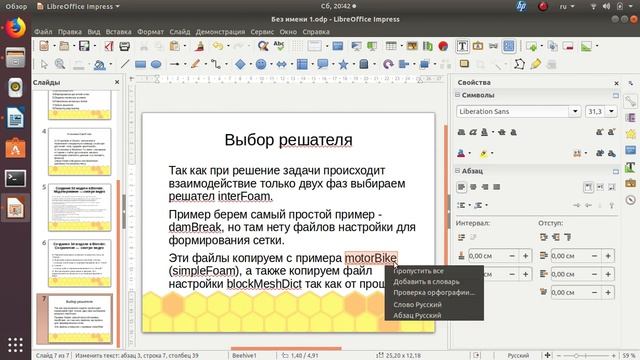The height and width of the screenshot is (360, 640).
Task: Select the arrow Select tool
Action: (44, 64)
